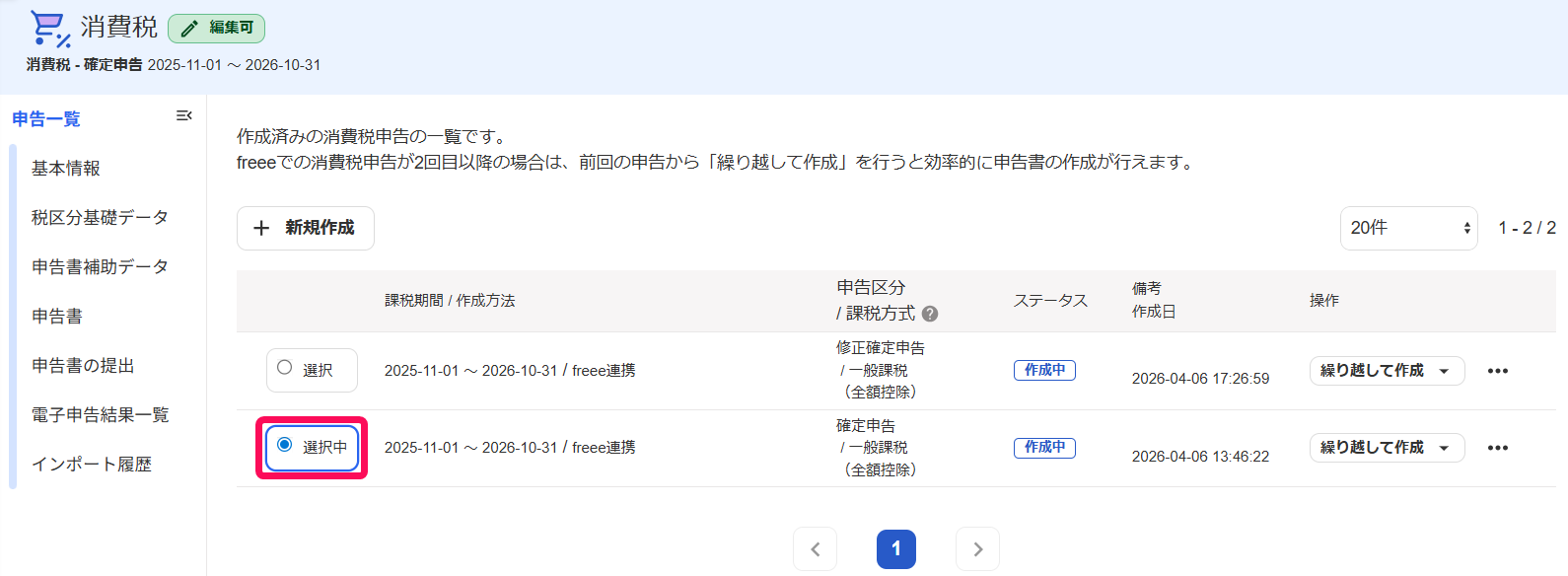This screenshot has width=1568, height=576.
Task: Select page 1 in the pagination
Action: click(x=896, y=549)
